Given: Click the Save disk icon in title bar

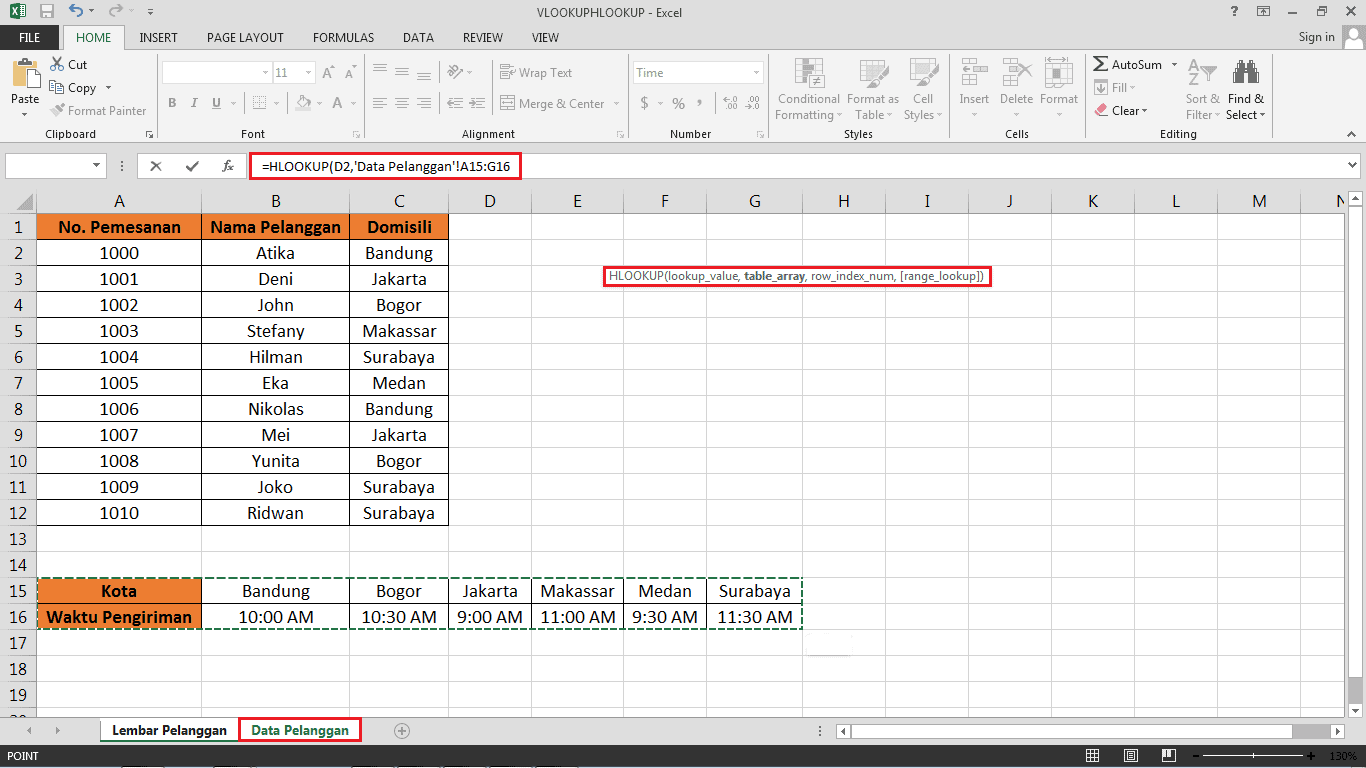Looking at the screenshot, I should pos(47,12).
